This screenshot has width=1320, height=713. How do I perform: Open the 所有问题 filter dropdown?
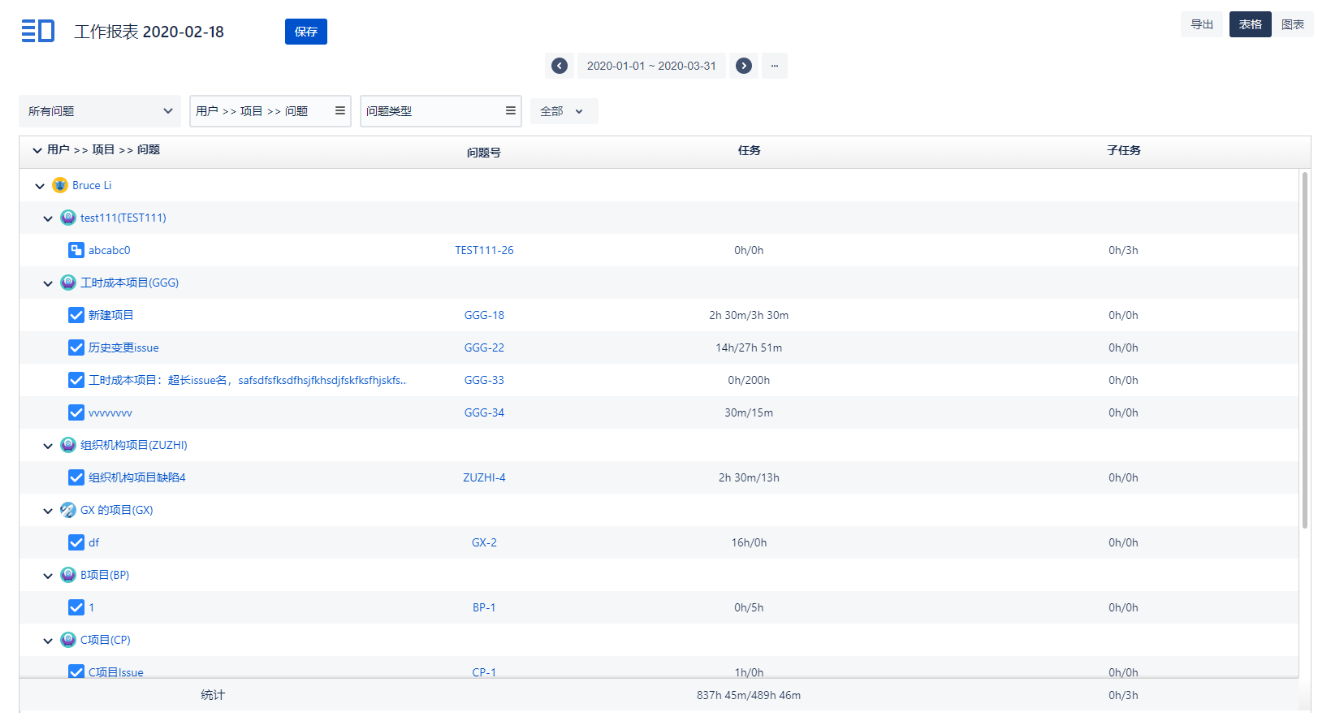click(x=100, y=111)
